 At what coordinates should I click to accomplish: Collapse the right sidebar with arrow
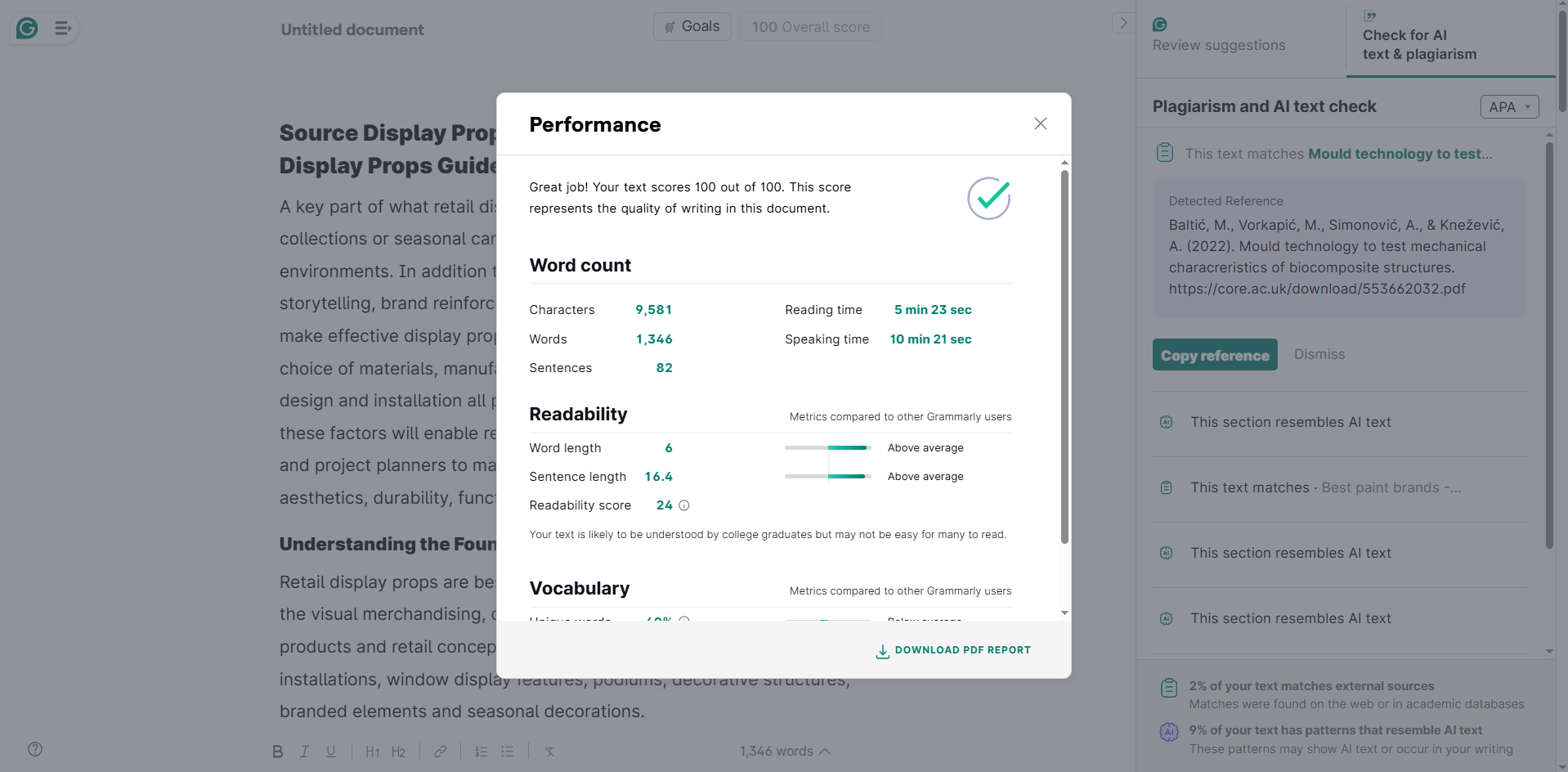(x=1123, y=23)
